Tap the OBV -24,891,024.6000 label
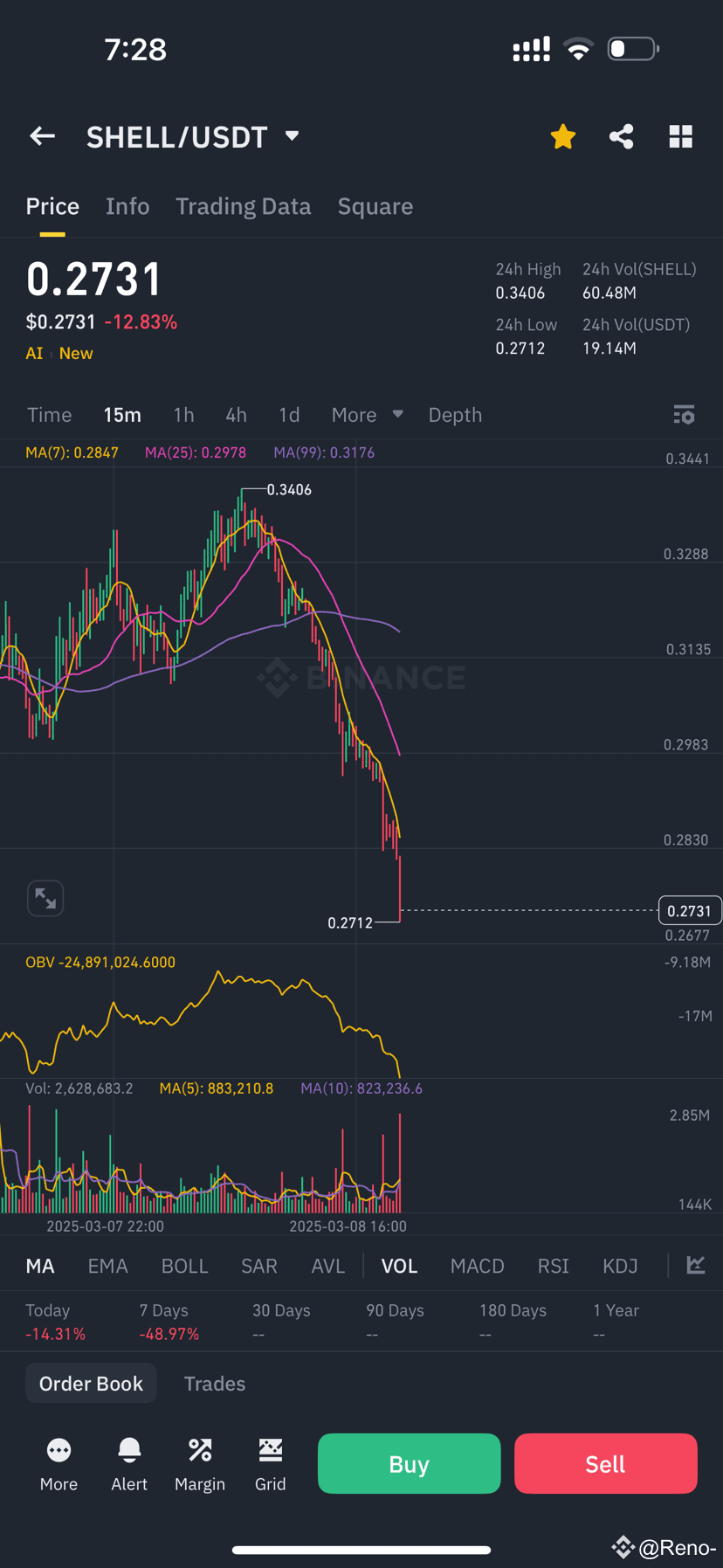The width and height of the screenshot is (723, 1568). point(100,962)
